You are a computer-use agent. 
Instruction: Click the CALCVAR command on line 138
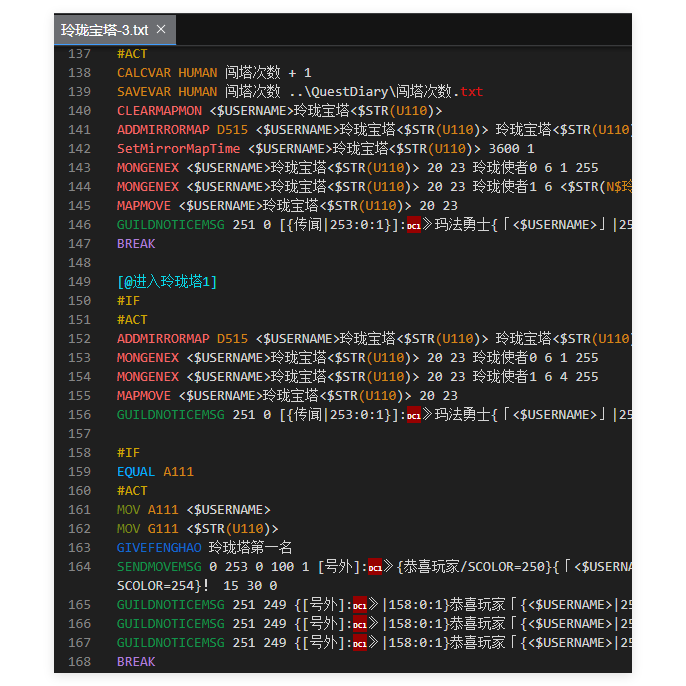pyautogui.click(x=143, y=73)
